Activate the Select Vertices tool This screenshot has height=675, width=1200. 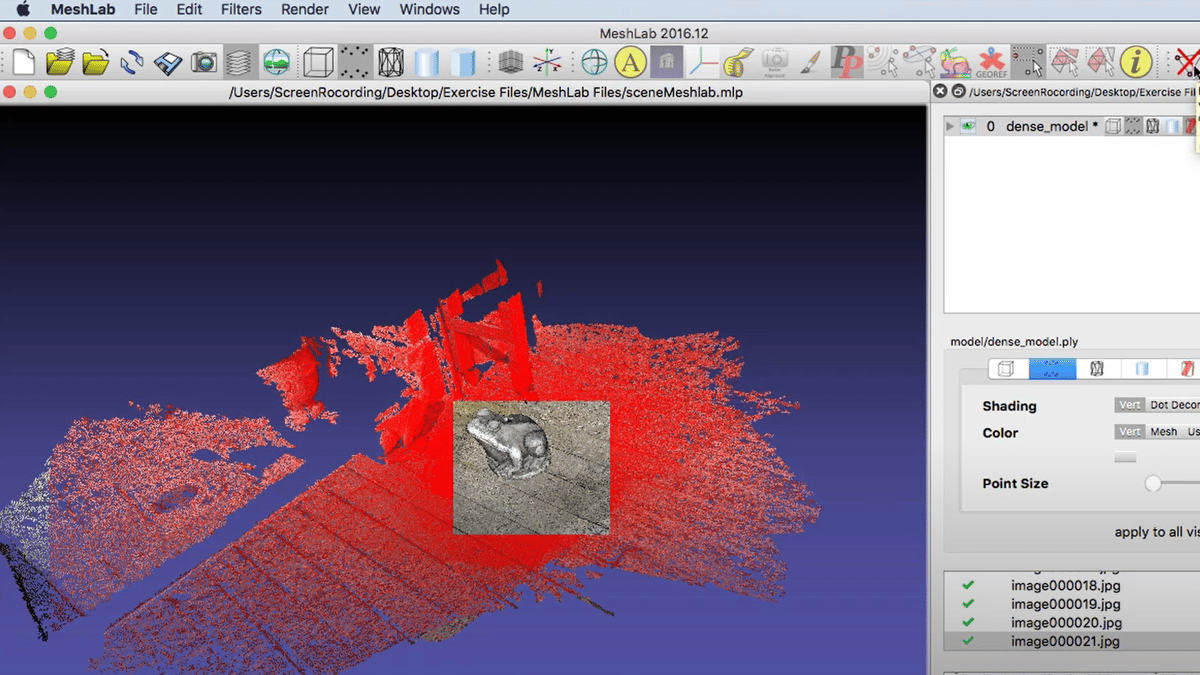point(1027,62)
